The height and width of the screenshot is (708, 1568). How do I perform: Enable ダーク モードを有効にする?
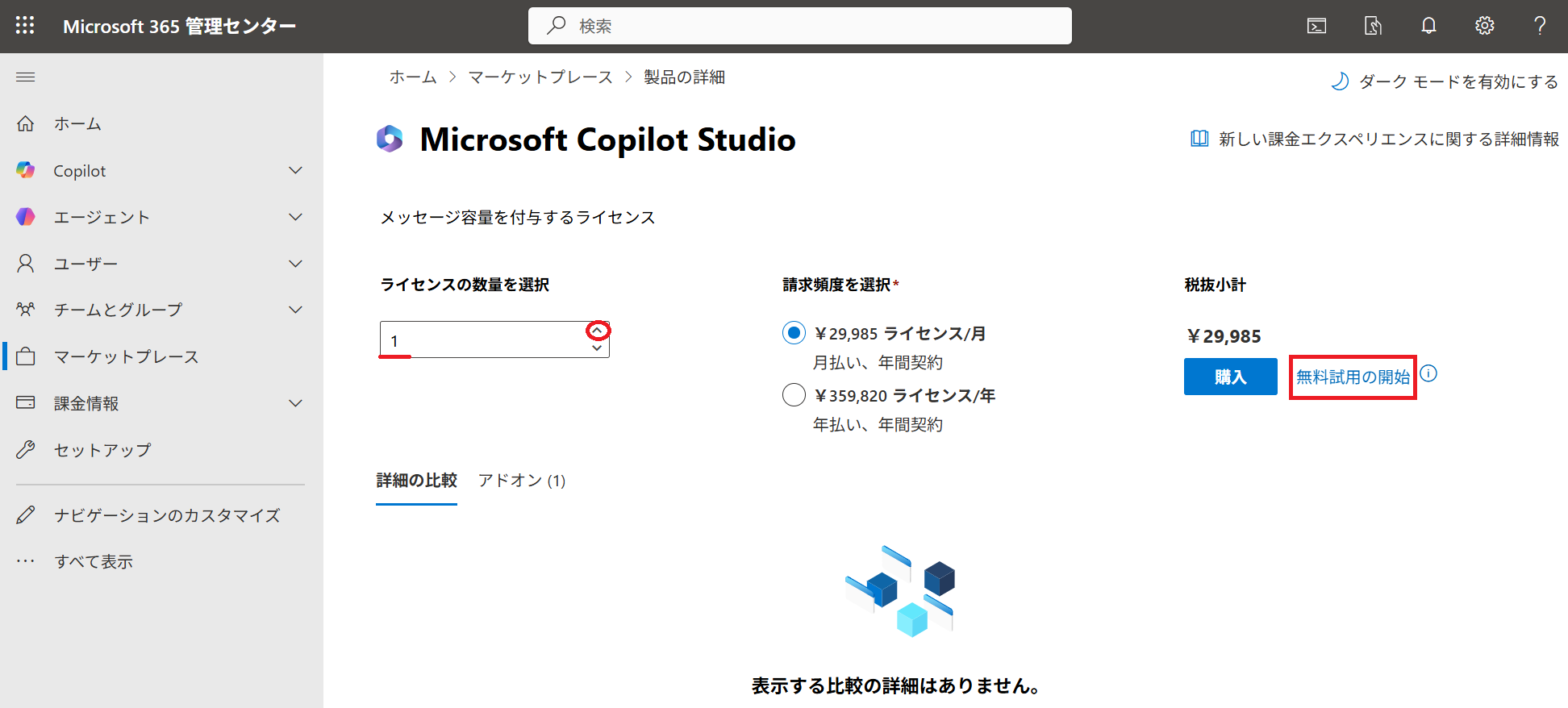1458,81
